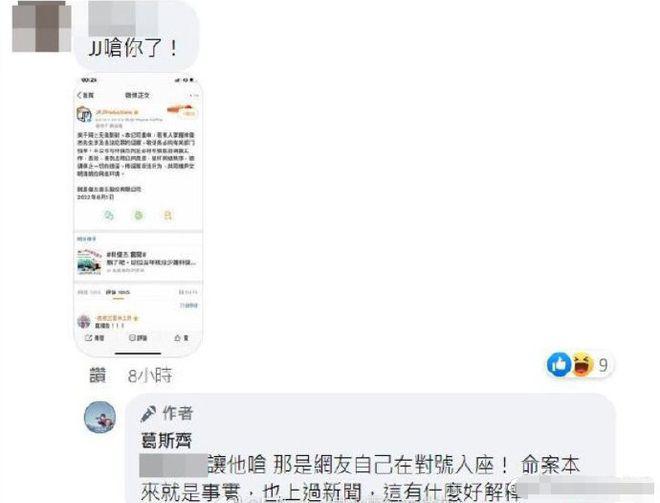Select the comments tab in the Weibo post

point(118,292)
